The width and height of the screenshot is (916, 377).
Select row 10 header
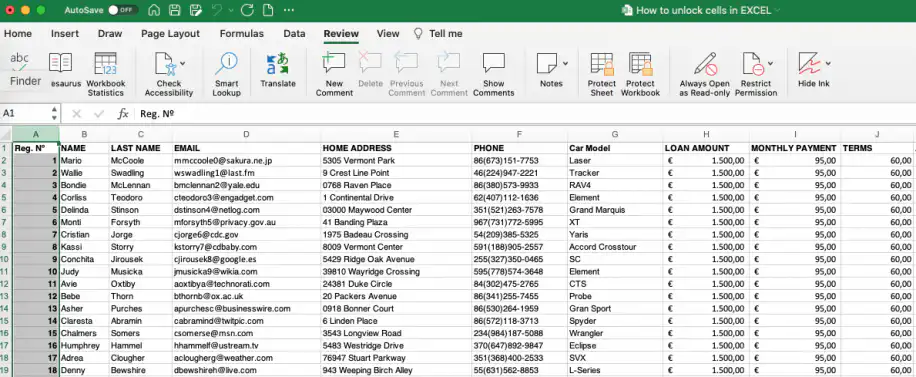click(x=6, y=259)
